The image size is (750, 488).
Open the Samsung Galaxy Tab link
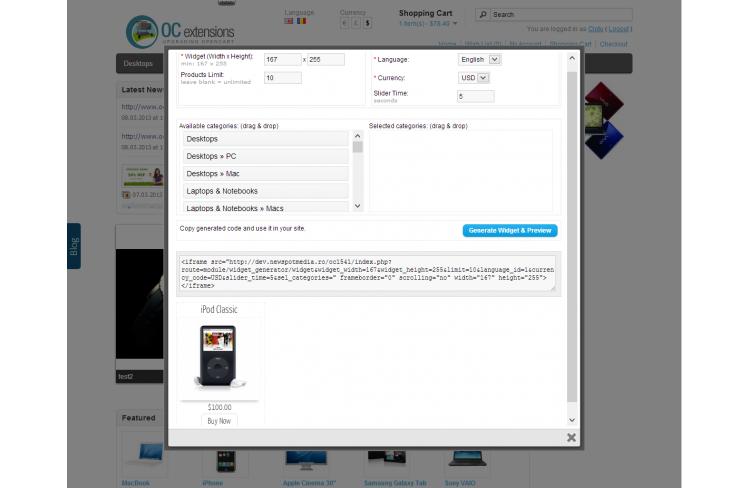tap(395, 483)
